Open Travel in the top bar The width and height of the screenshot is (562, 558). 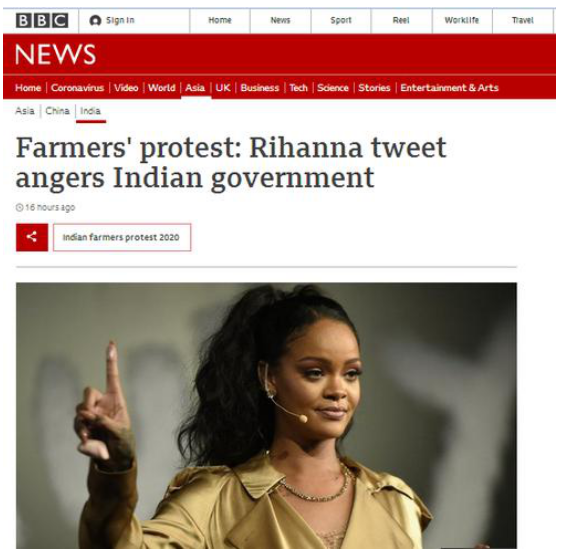pyautogui.click(x=523, y=20)
